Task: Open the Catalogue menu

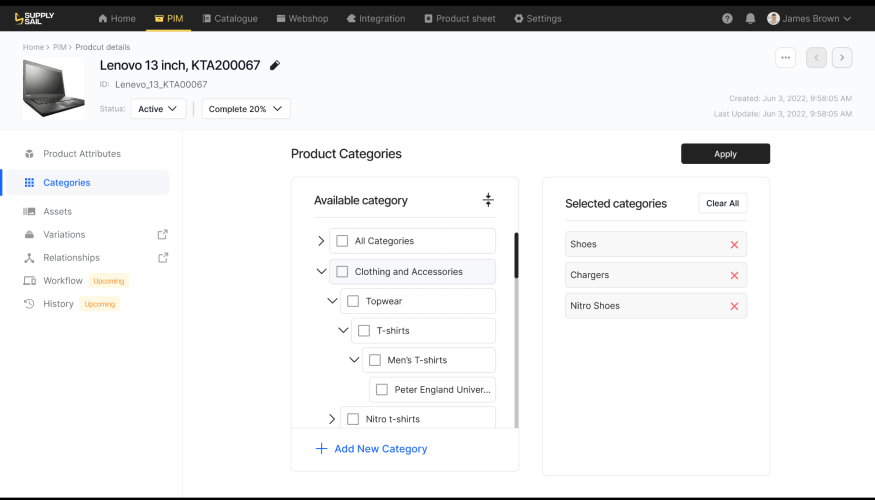Action: point(230,18)
